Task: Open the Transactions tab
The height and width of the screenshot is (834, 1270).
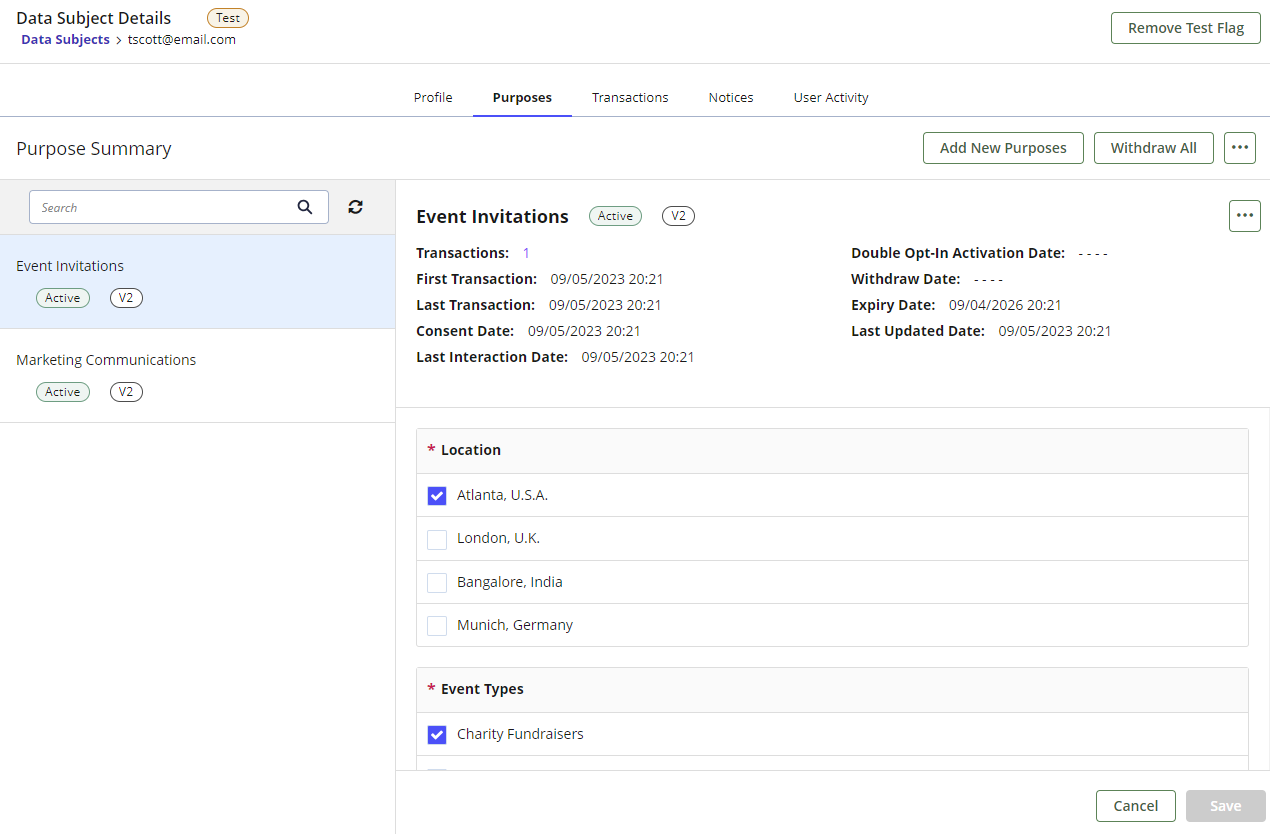Action: click(x=630, y=97)
